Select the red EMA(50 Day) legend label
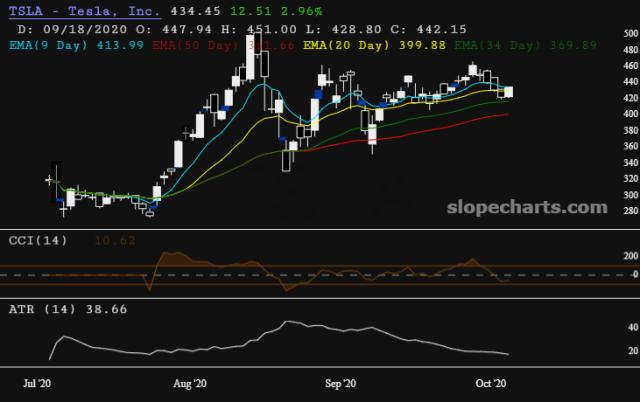Image resolution: width=640 pixels, height=402 pixels. pyautogui.click(x=223, y=45)
